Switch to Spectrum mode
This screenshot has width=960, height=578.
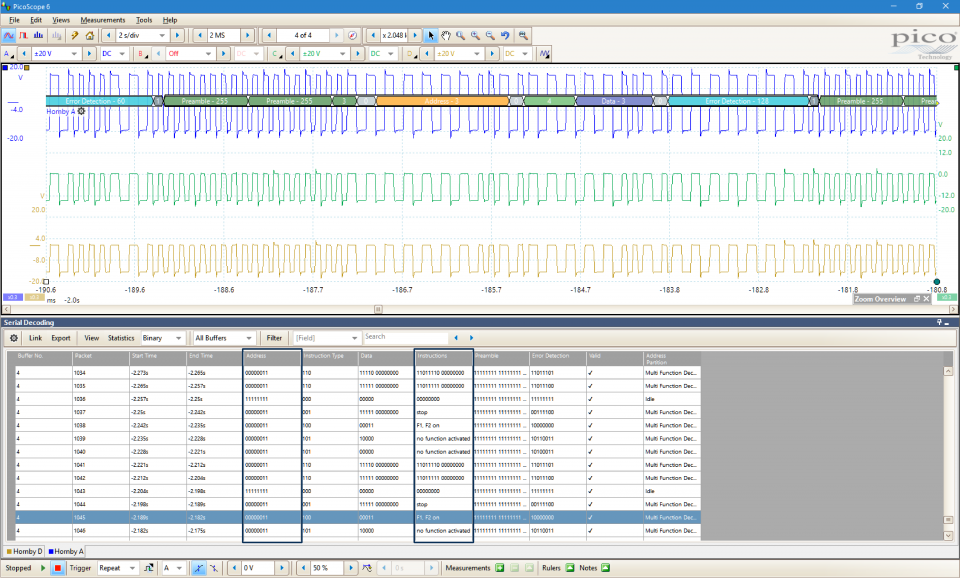tap(39, 36)
